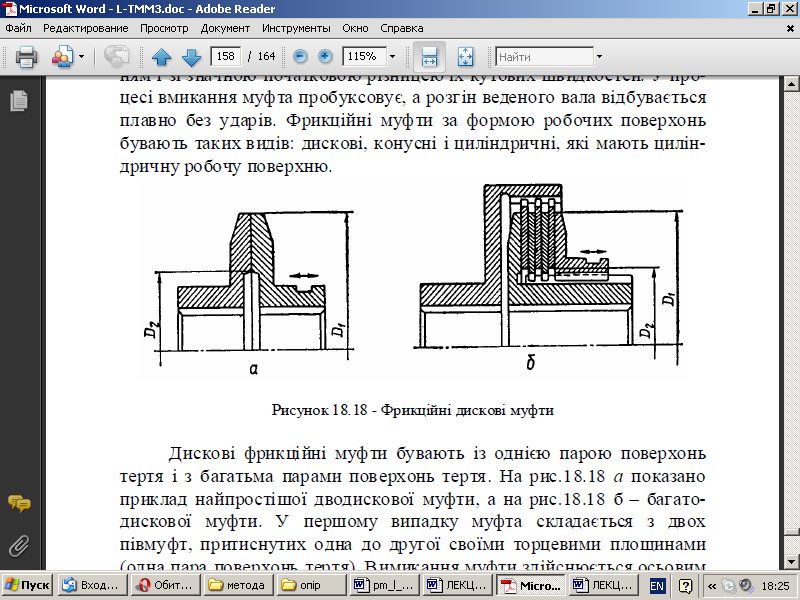
Task: Open the search options dropdown arrow
Action: [x=599, y=57]
